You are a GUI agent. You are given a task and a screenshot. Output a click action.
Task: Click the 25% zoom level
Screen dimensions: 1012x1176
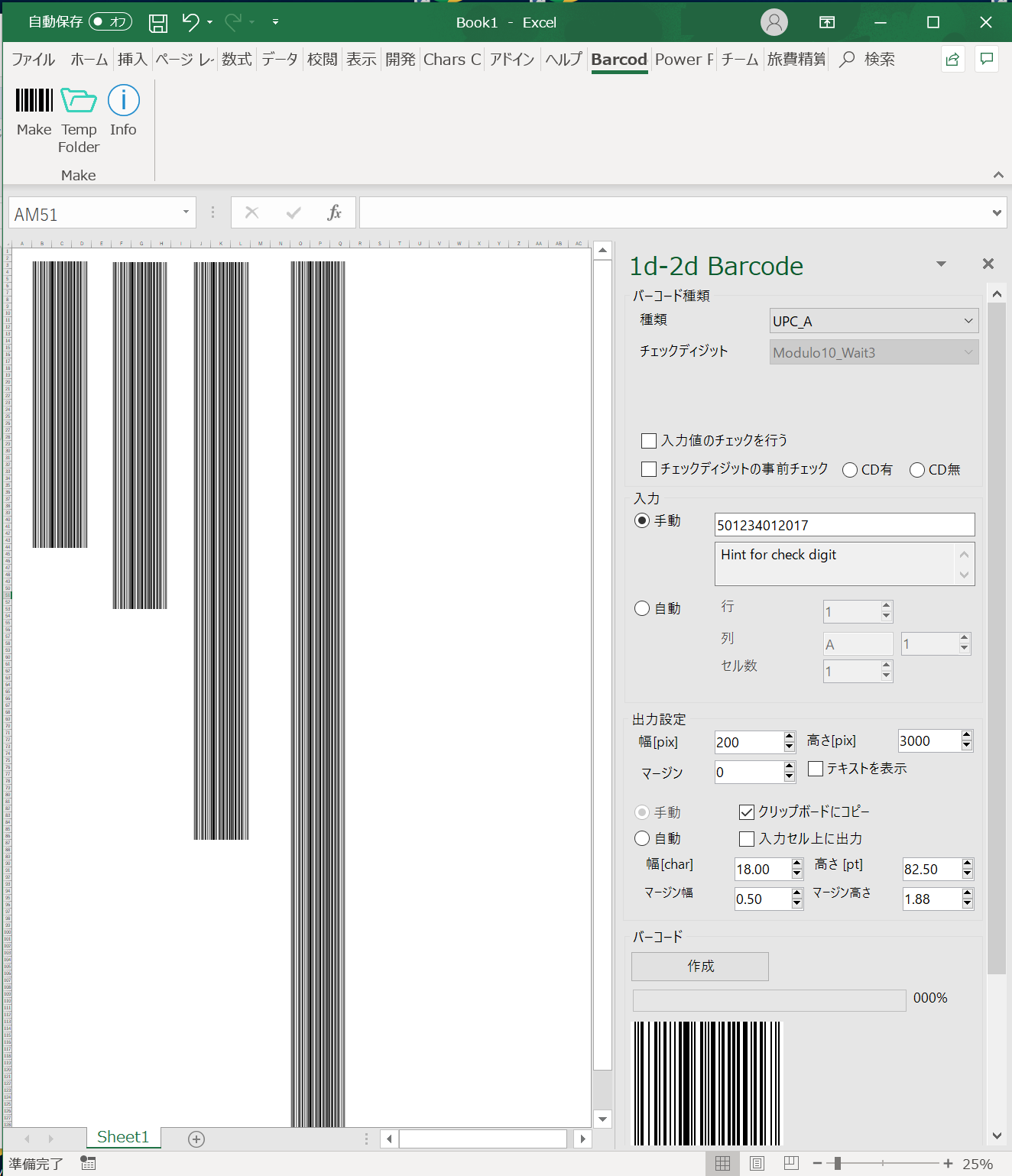pyautogui.click(x=978, y=1164)
